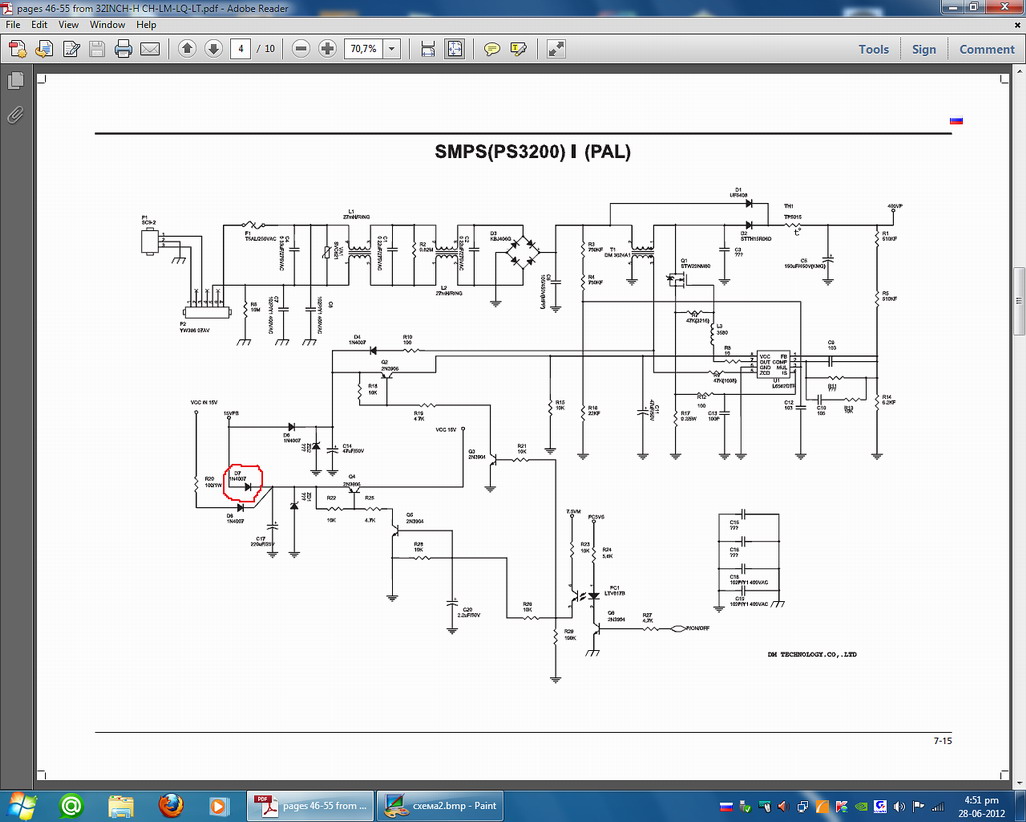
Task: Zoom in with the plus button
Action: point(327,49)
